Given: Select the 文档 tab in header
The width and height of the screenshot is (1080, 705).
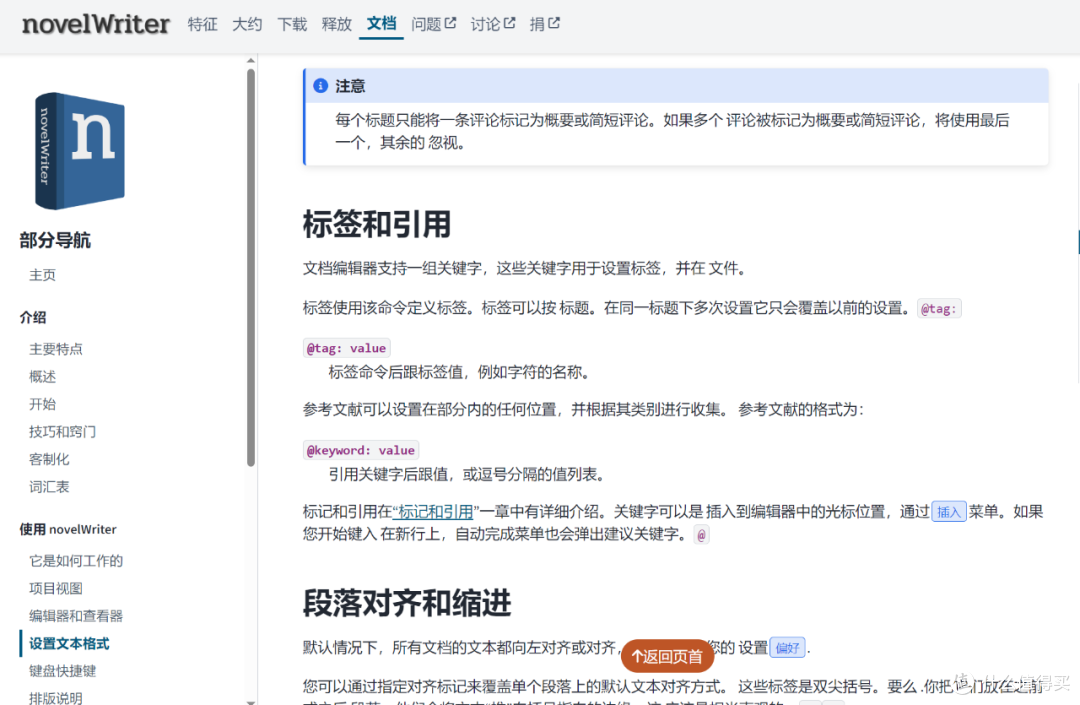Looking at the screenshot, I should (x=382, y=23).
